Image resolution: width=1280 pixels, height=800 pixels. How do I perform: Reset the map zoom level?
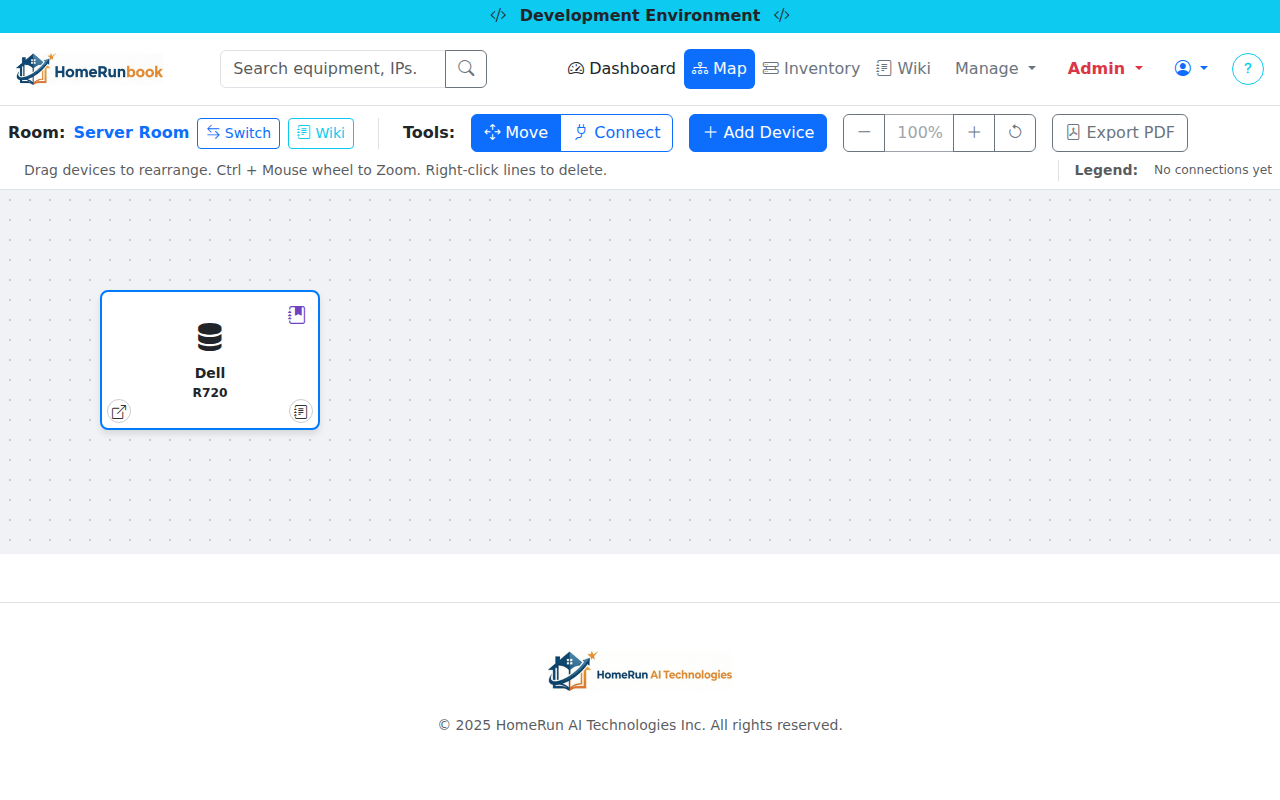click(1015, 133)
